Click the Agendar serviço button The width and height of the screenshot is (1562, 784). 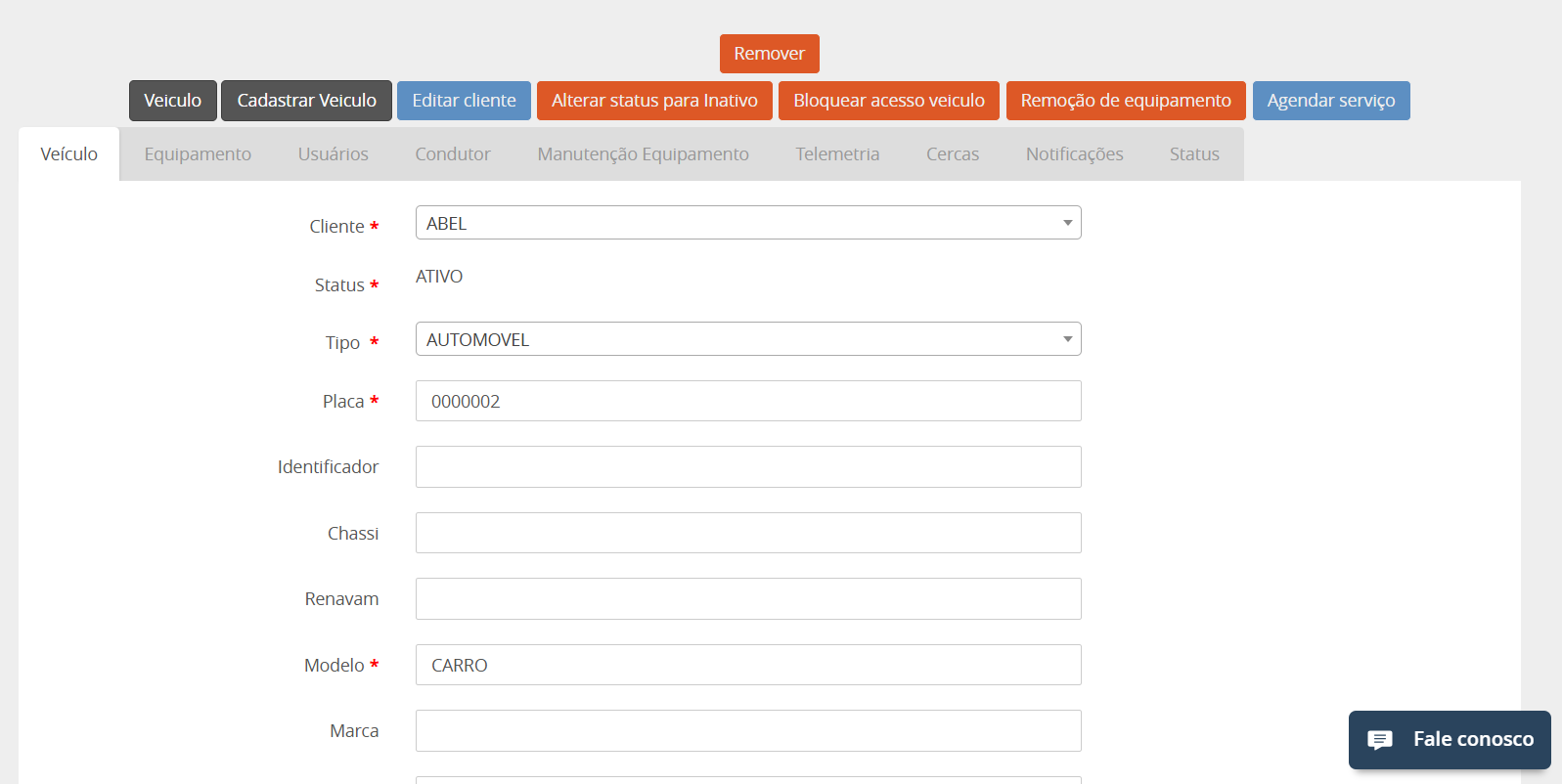(x=1330, y=101)
